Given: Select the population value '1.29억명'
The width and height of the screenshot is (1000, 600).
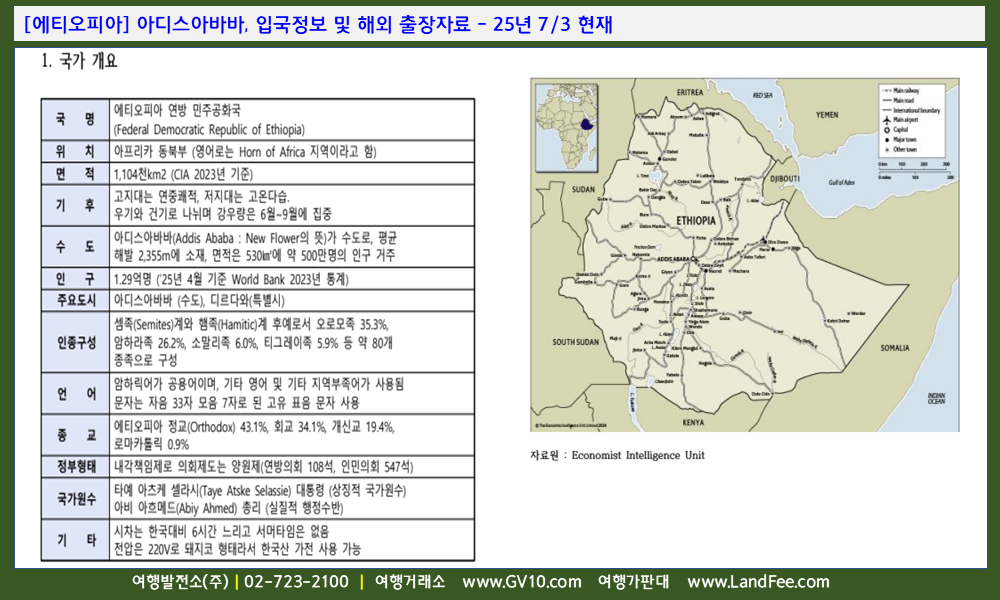Looking at the screenshot, I should tap(133, 279).
